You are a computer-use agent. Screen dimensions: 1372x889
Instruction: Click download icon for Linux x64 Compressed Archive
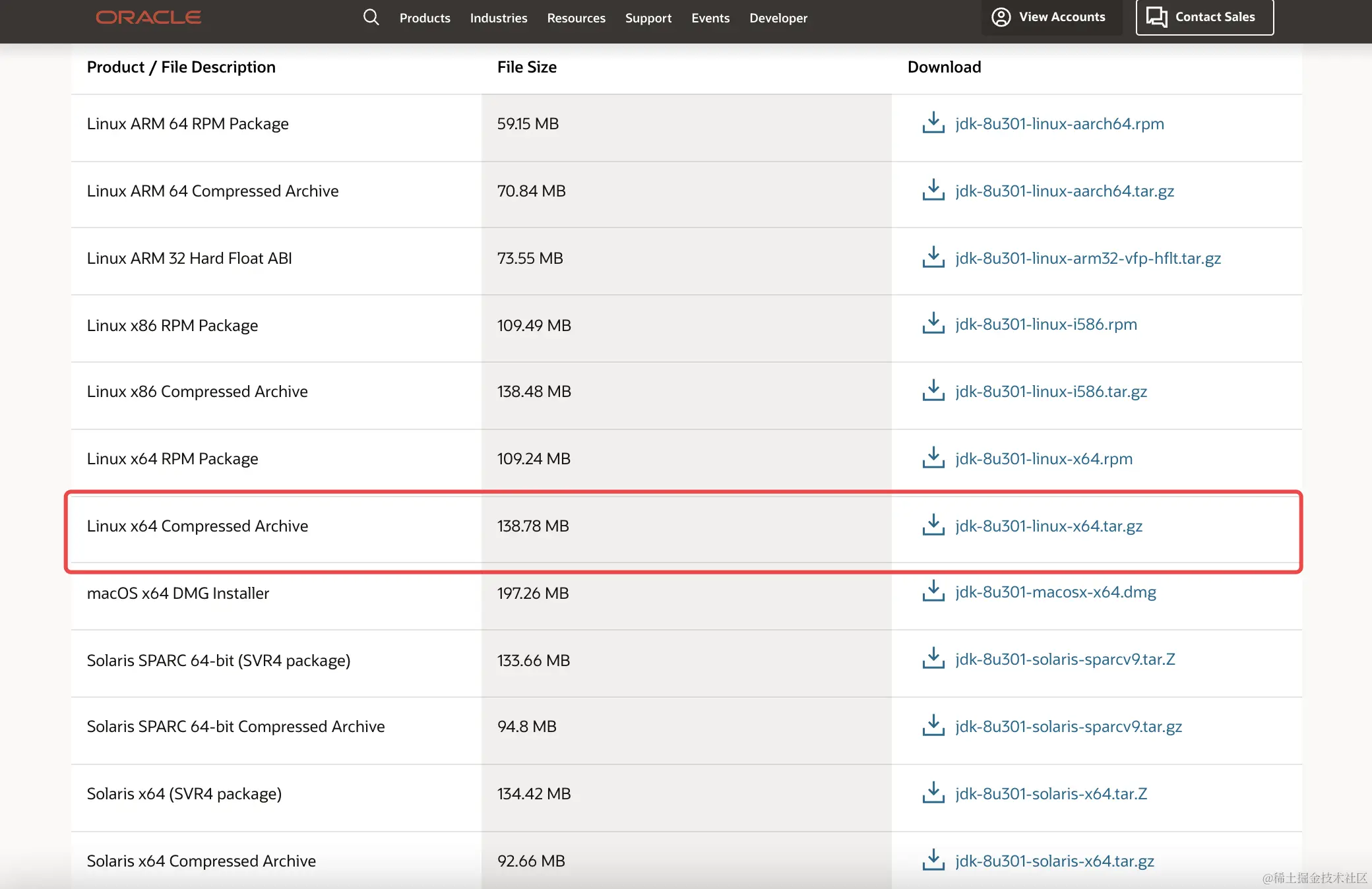click(933, 525)
